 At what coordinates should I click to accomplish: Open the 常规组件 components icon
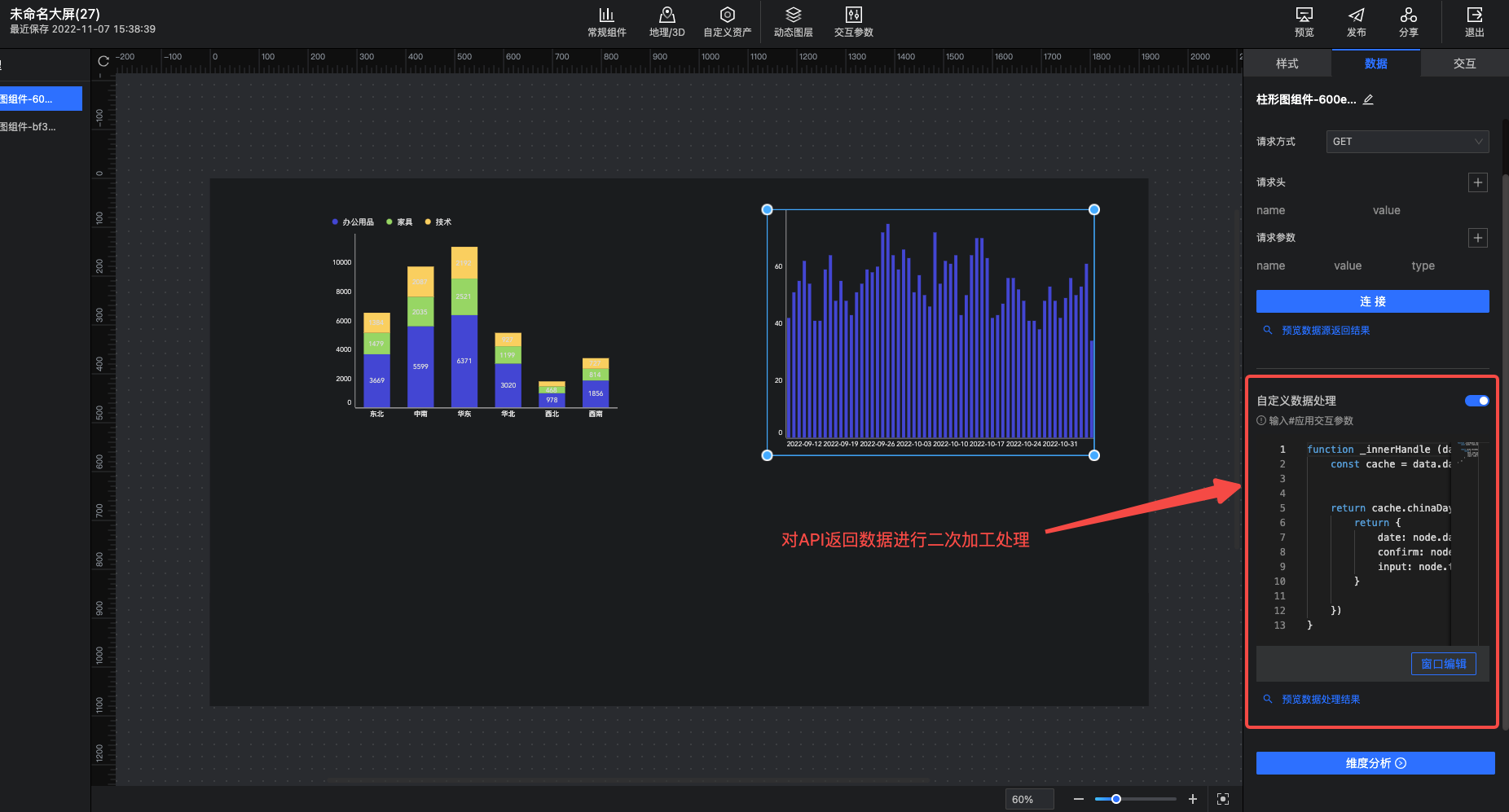tap(606, 15)
